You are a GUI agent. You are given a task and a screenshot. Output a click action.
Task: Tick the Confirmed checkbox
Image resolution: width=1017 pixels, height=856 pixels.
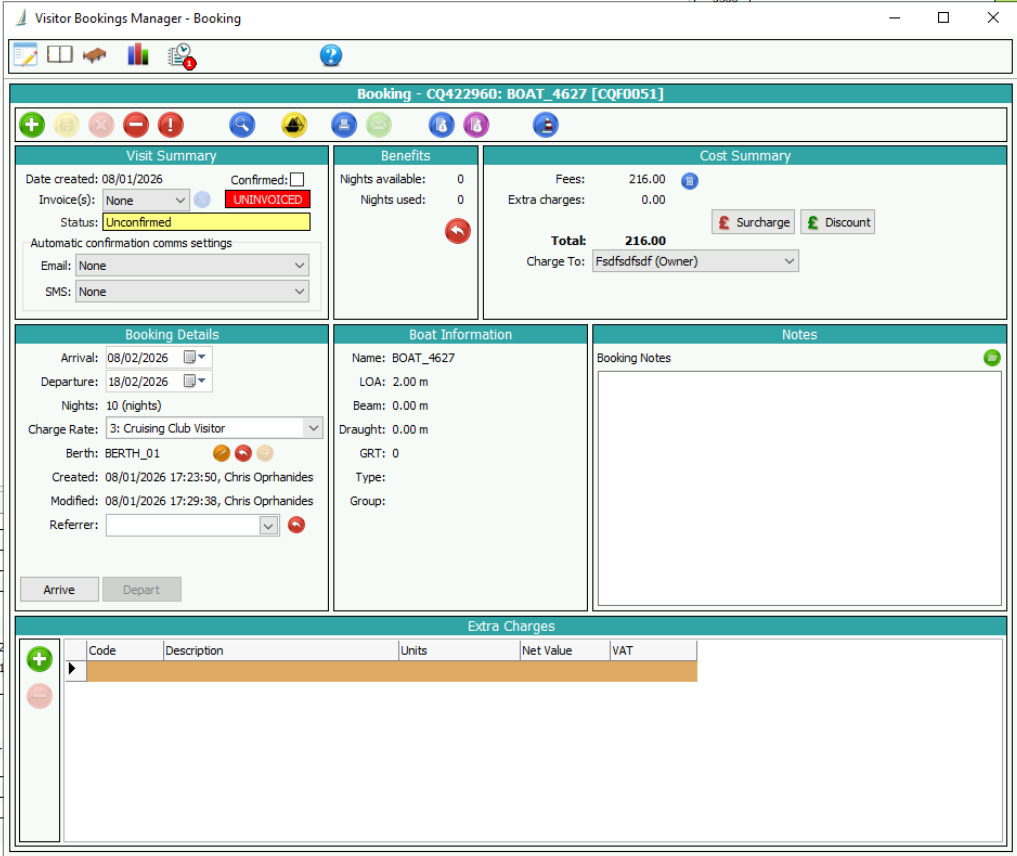pos(297,180)
